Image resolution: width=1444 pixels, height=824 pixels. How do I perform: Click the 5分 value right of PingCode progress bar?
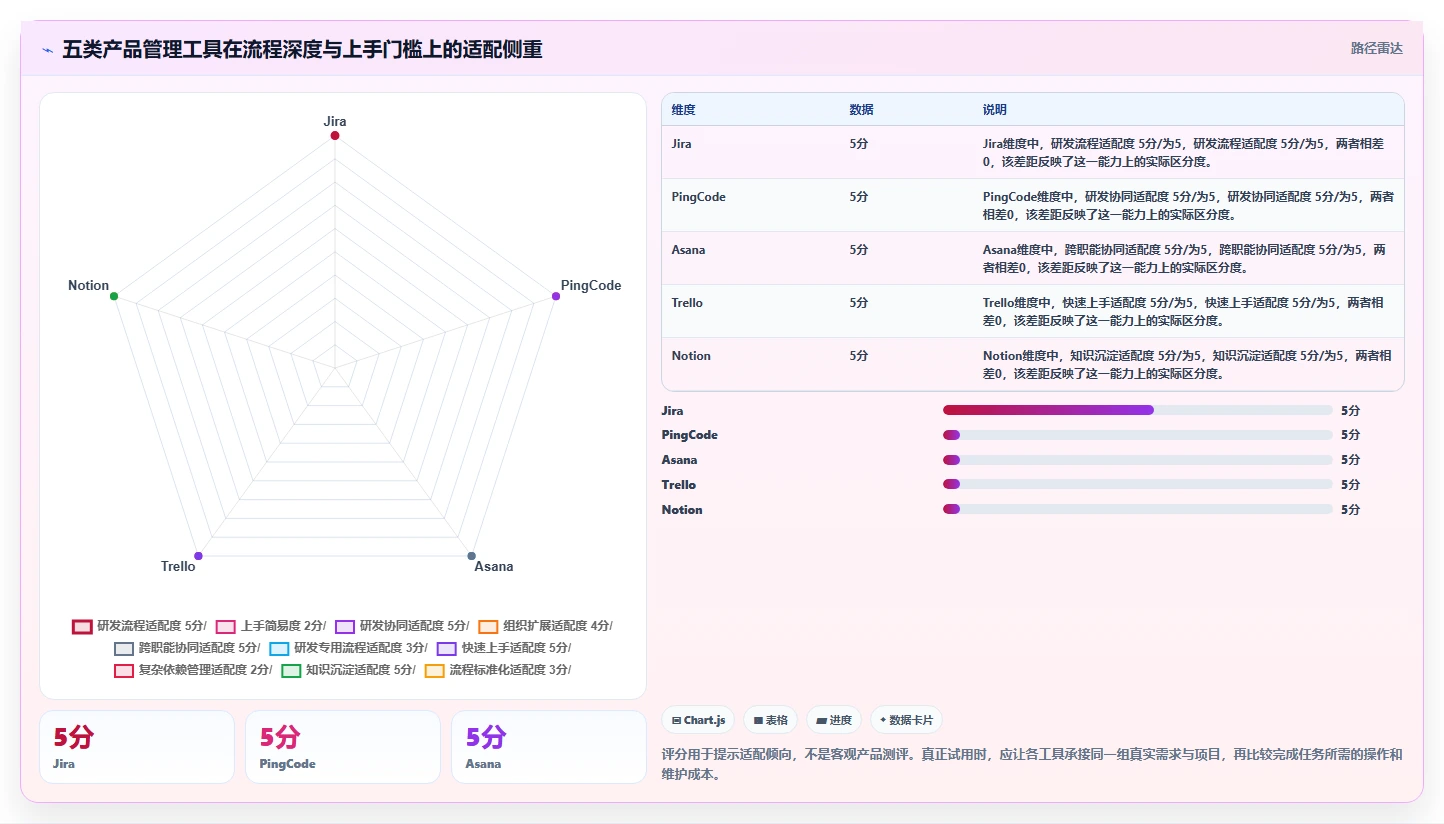pos(1350,435)
